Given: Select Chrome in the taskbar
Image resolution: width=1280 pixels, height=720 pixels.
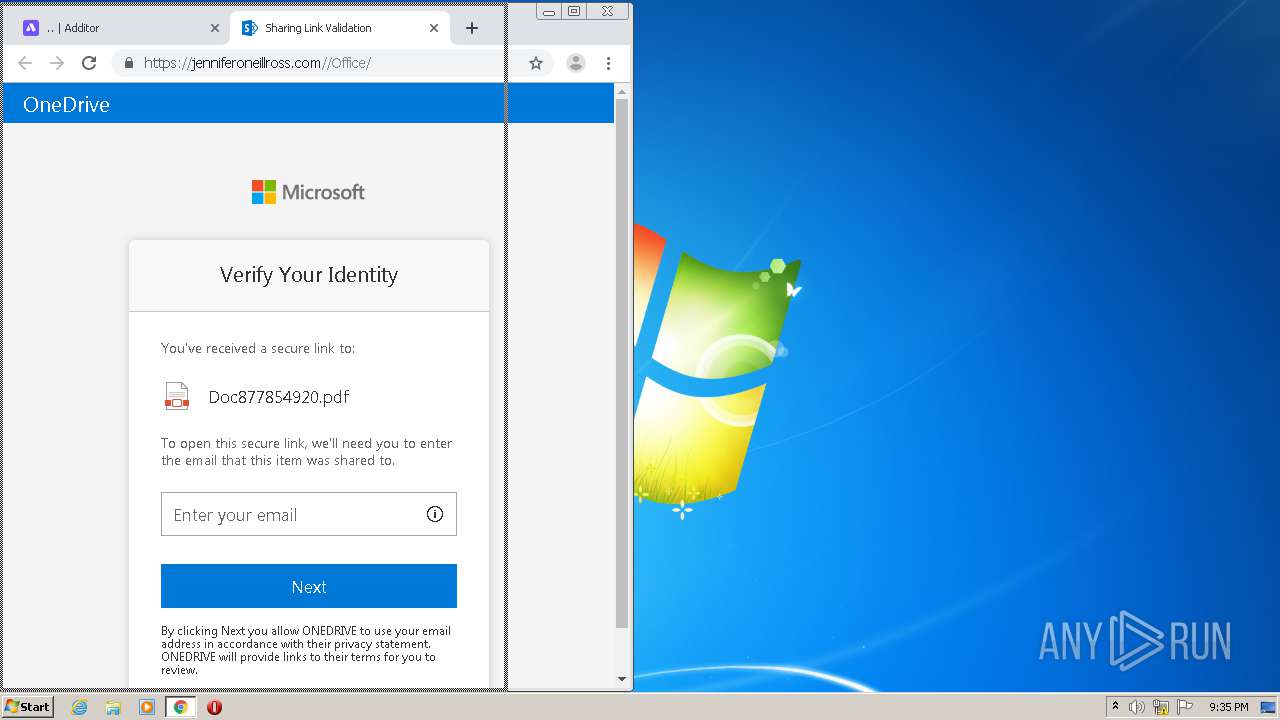Looking at the screenshot, I should (x=181, y=707).
